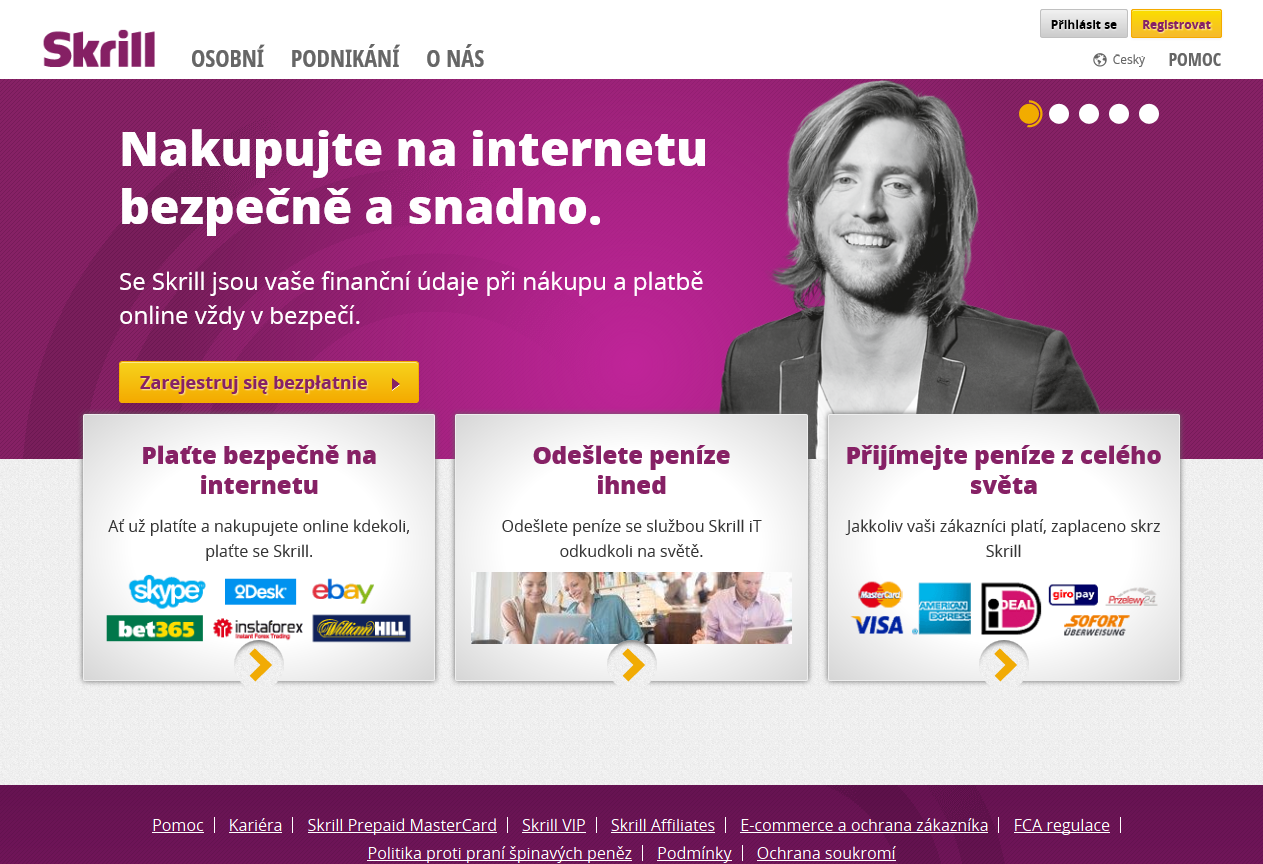Open the arrow under Odešlete peníze card
Viewport: 1263px width, 864px height.
pyautogui.click(x=632, y=665)
